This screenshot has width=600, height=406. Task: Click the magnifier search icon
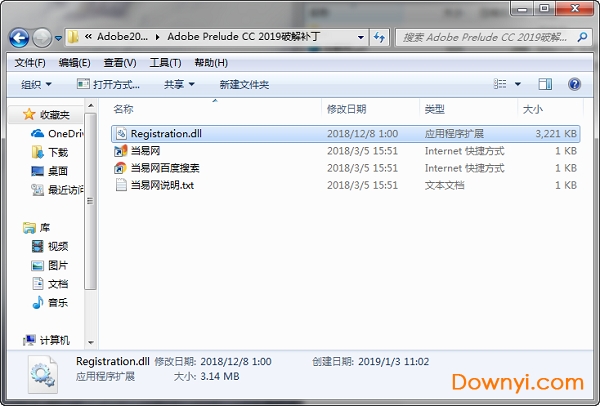(582, 37)
